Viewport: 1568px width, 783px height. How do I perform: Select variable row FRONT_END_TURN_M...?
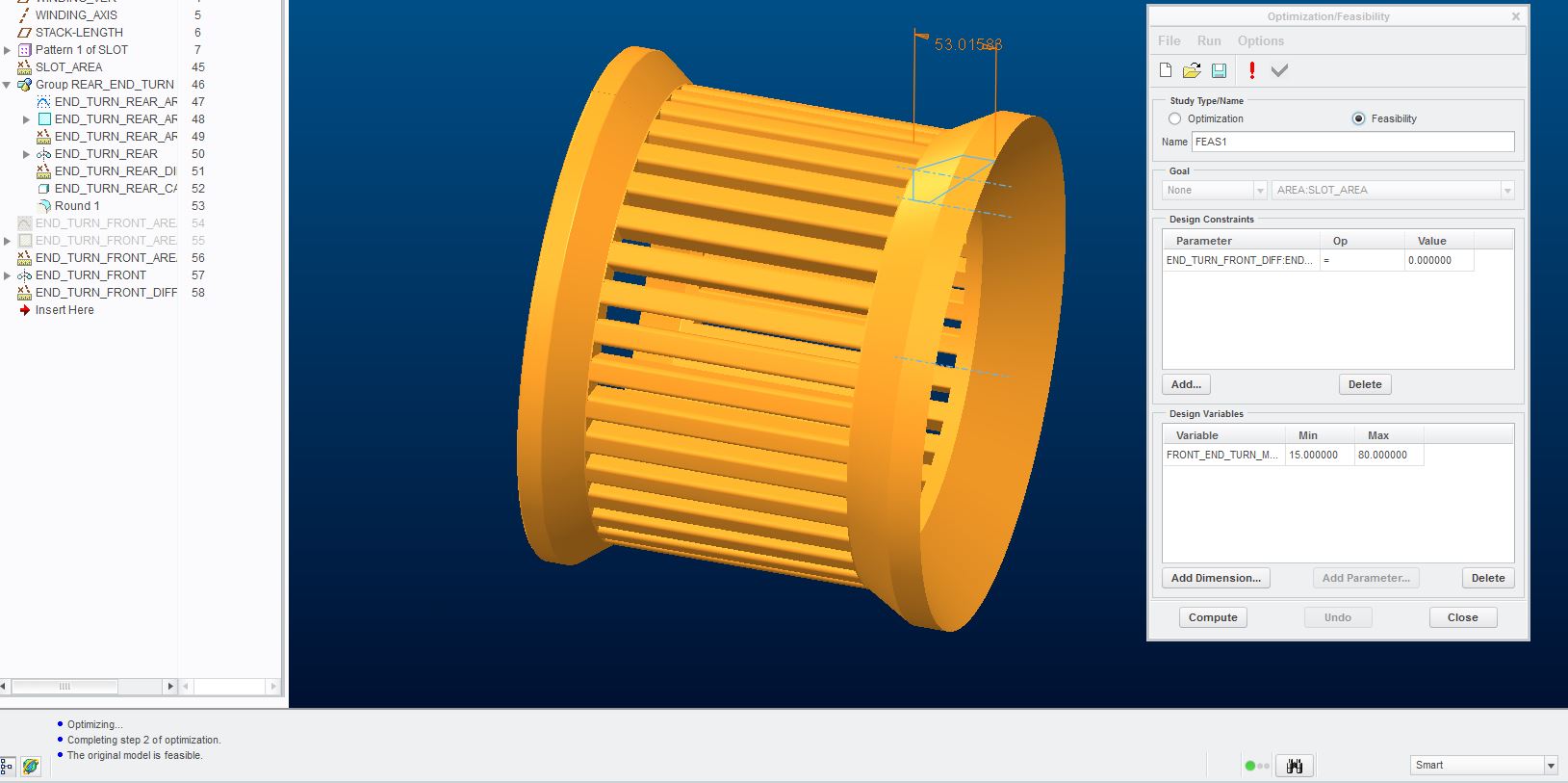[x=1223, y=455]
